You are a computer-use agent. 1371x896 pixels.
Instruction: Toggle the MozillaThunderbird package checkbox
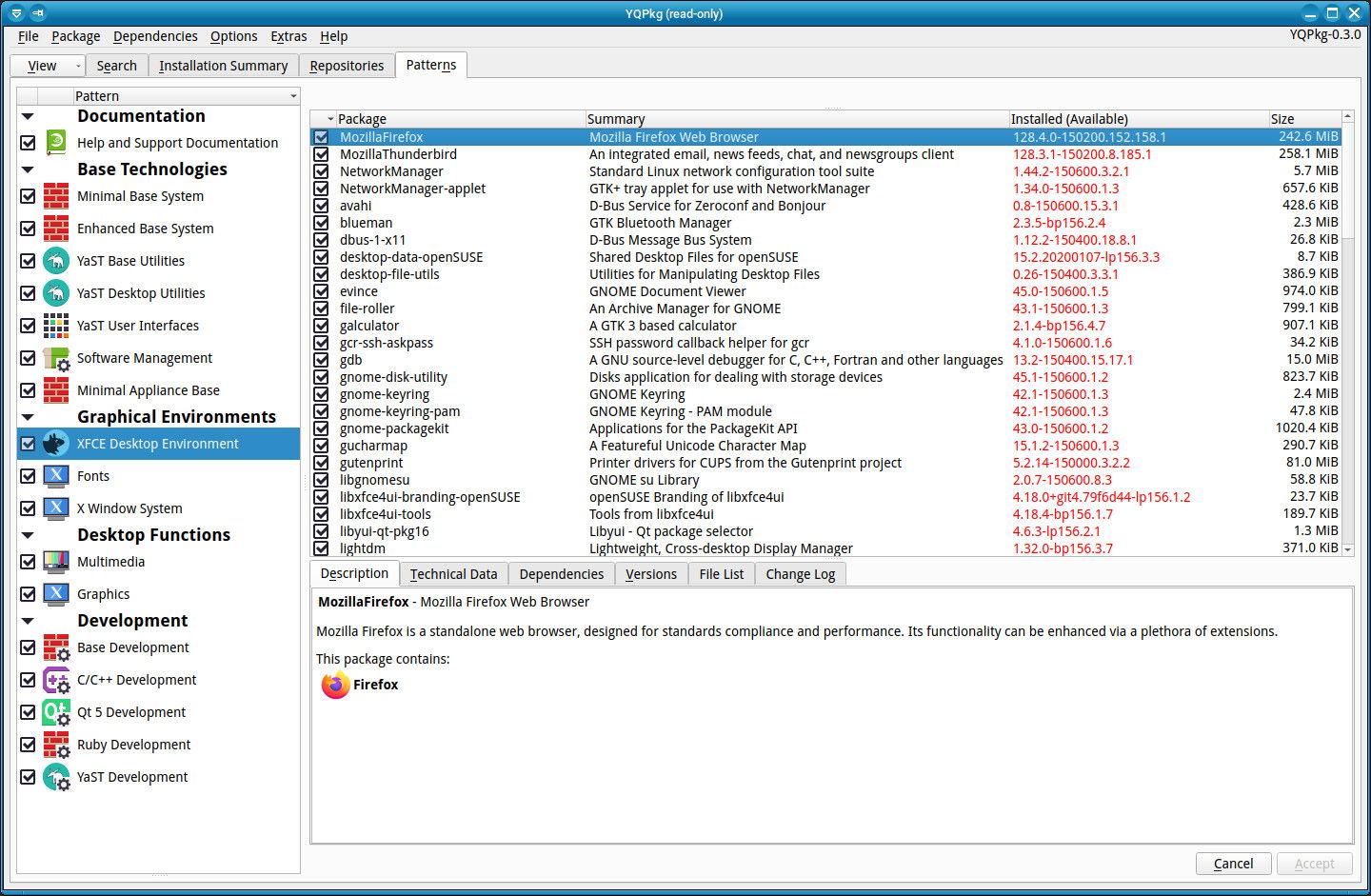click(322, 154)
